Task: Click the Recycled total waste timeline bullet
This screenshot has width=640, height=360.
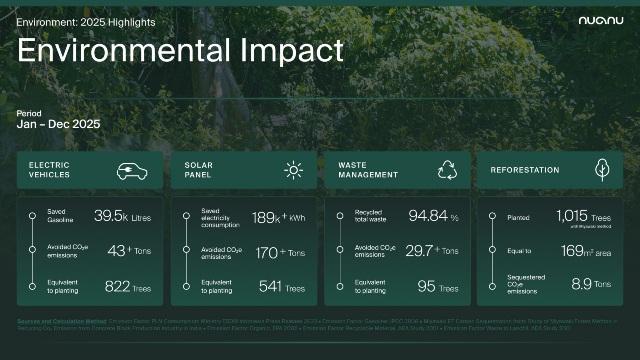Action: coord(340,216)
